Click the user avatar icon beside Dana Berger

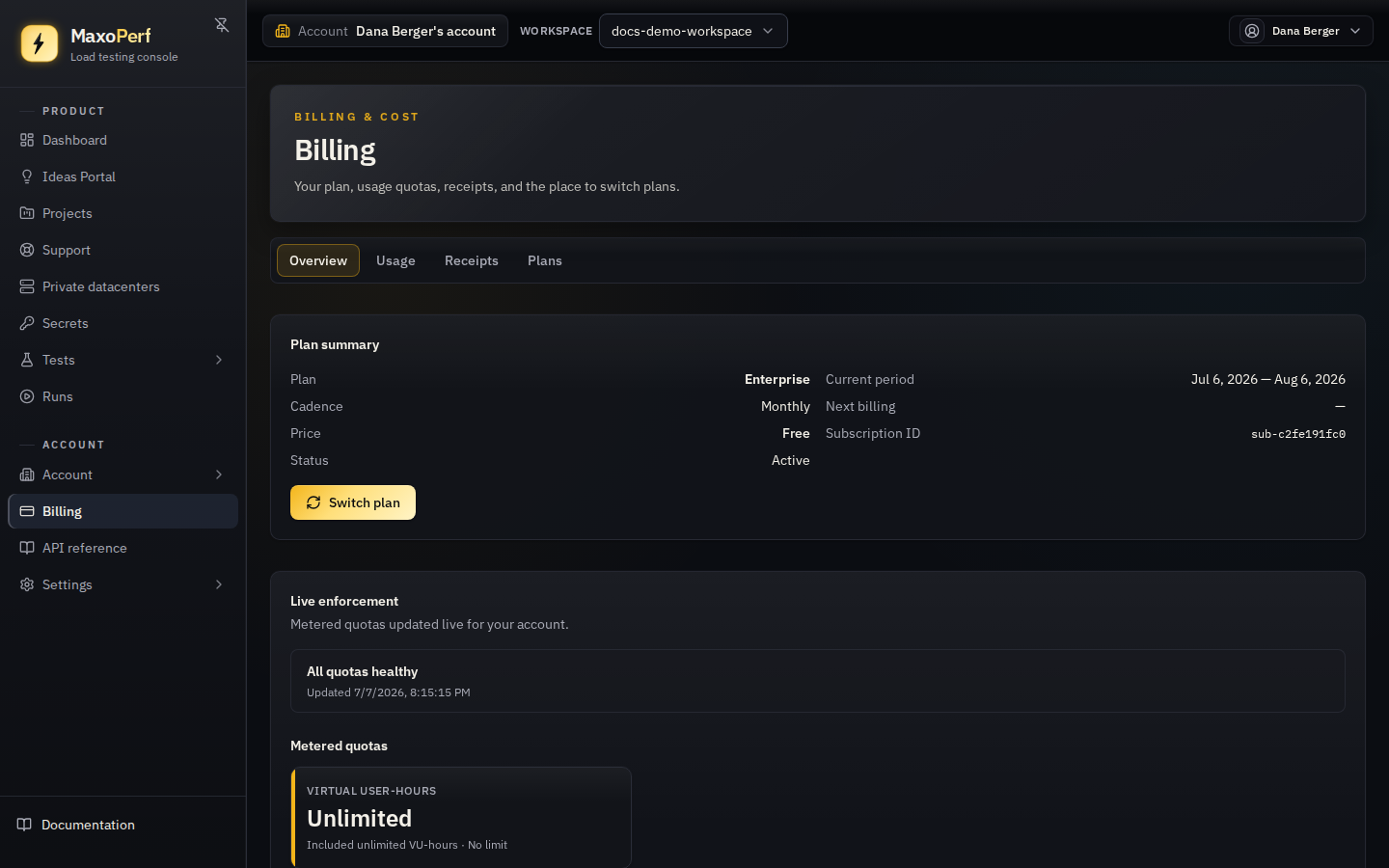coord(1252,31)
